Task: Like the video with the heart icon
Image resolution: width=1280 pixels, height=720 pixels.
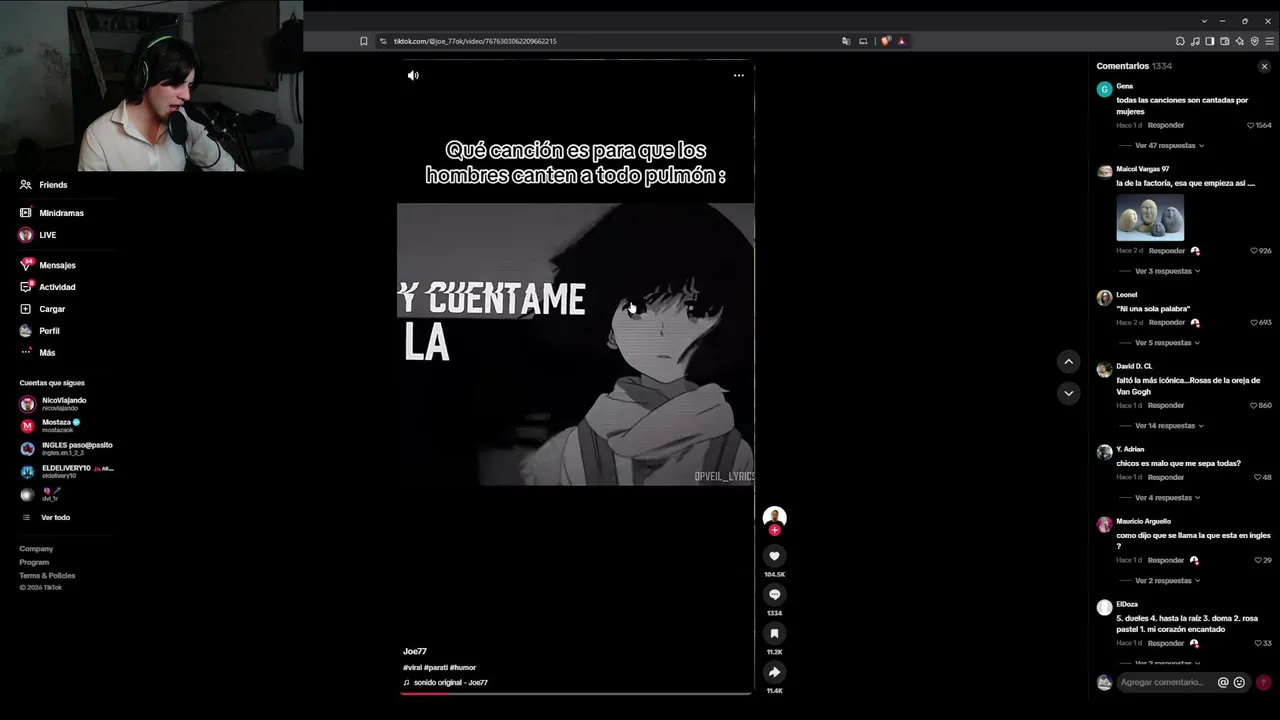Action: pos(774,556)
